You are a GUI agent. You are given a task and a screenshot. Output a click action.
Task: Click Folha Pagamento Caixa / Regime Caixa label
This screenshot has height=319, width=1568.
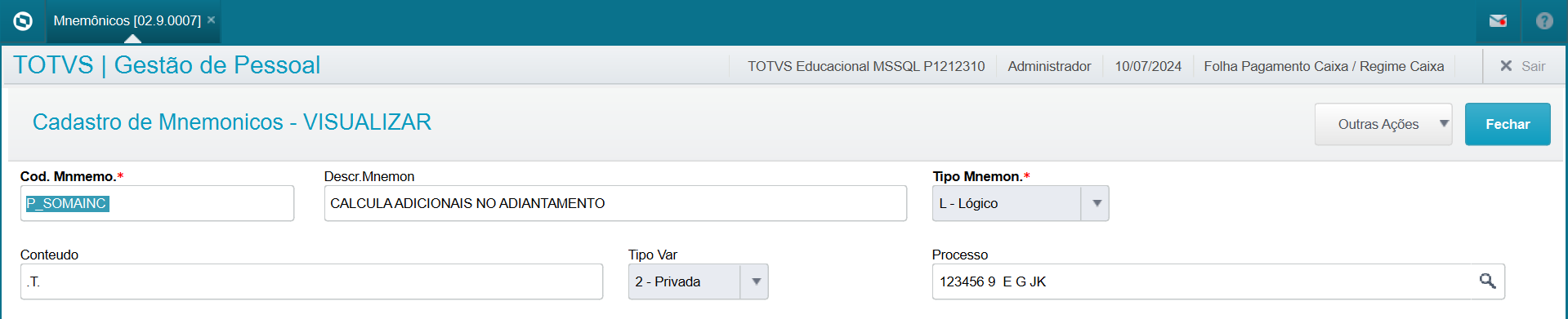coord(1324,66)
